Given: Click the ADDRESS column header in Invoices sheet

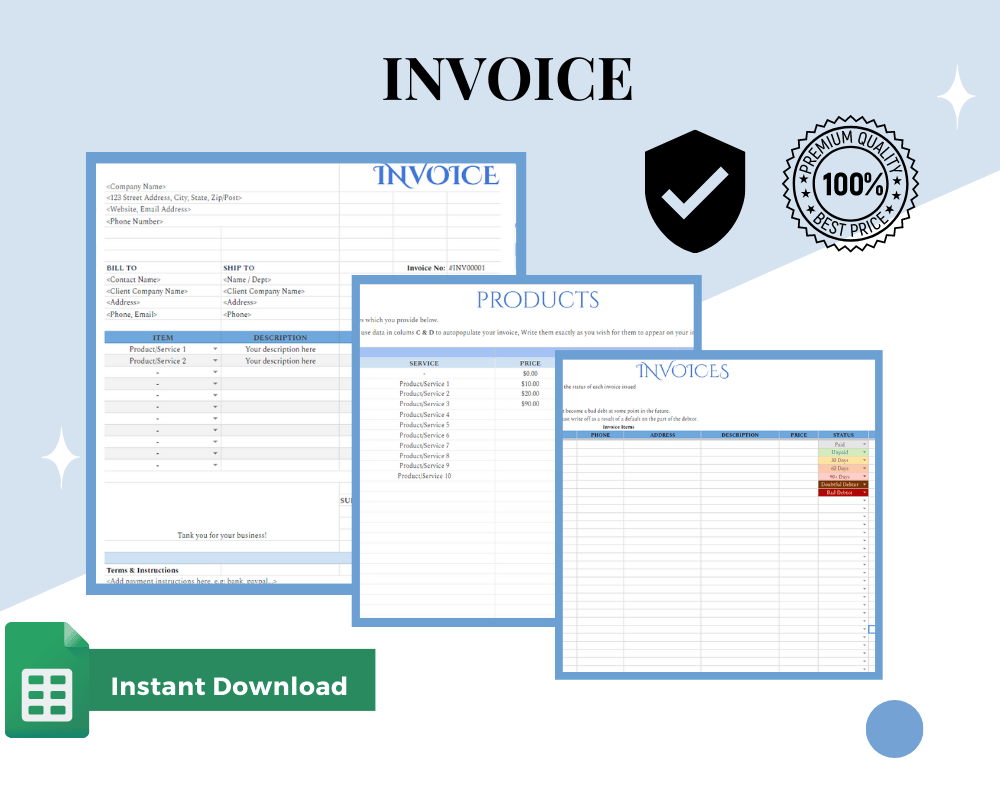Looking at the screenshot, I should (663, 435).
